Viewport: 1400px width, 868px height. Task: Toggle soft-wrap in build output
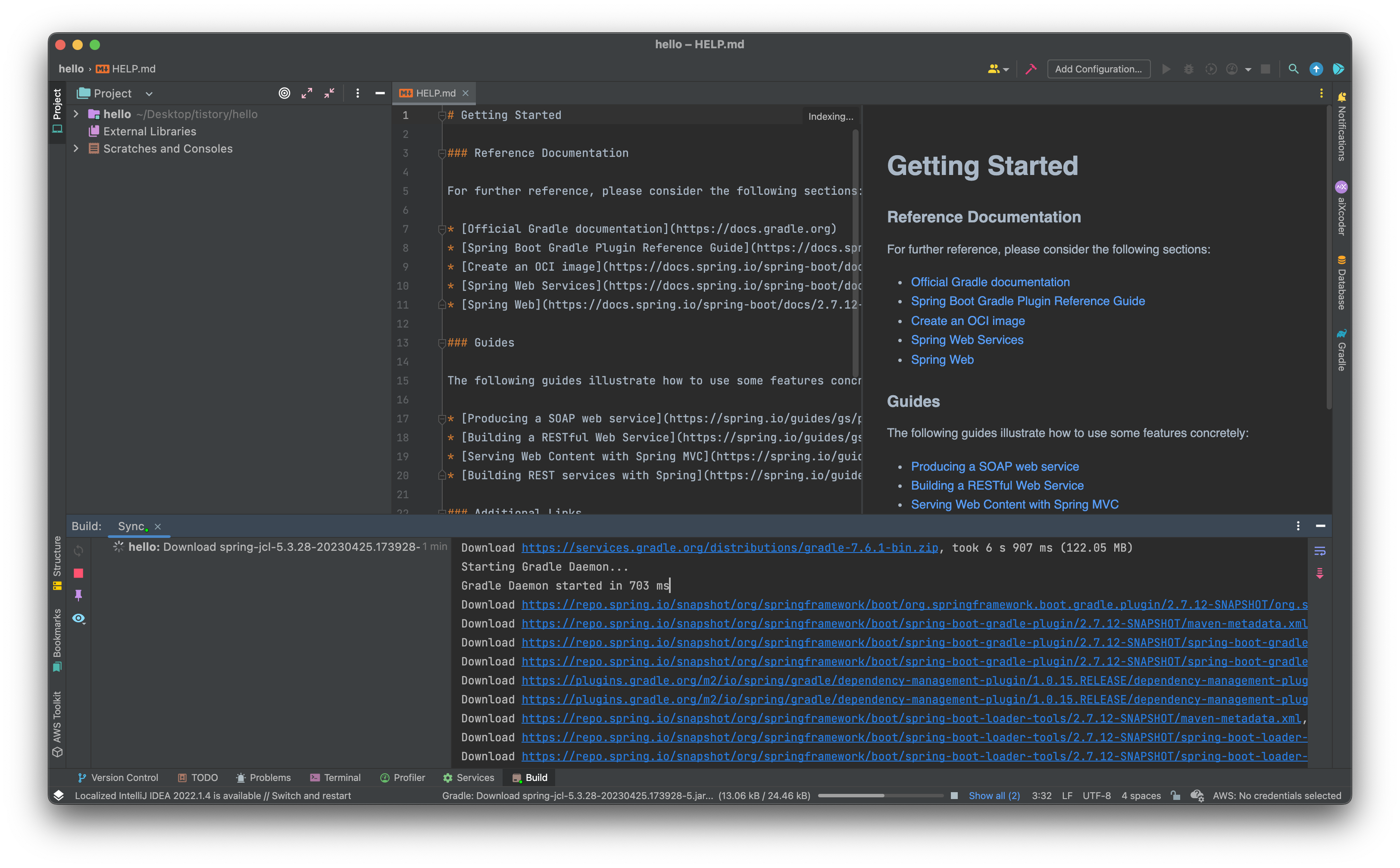point(1320,551)
